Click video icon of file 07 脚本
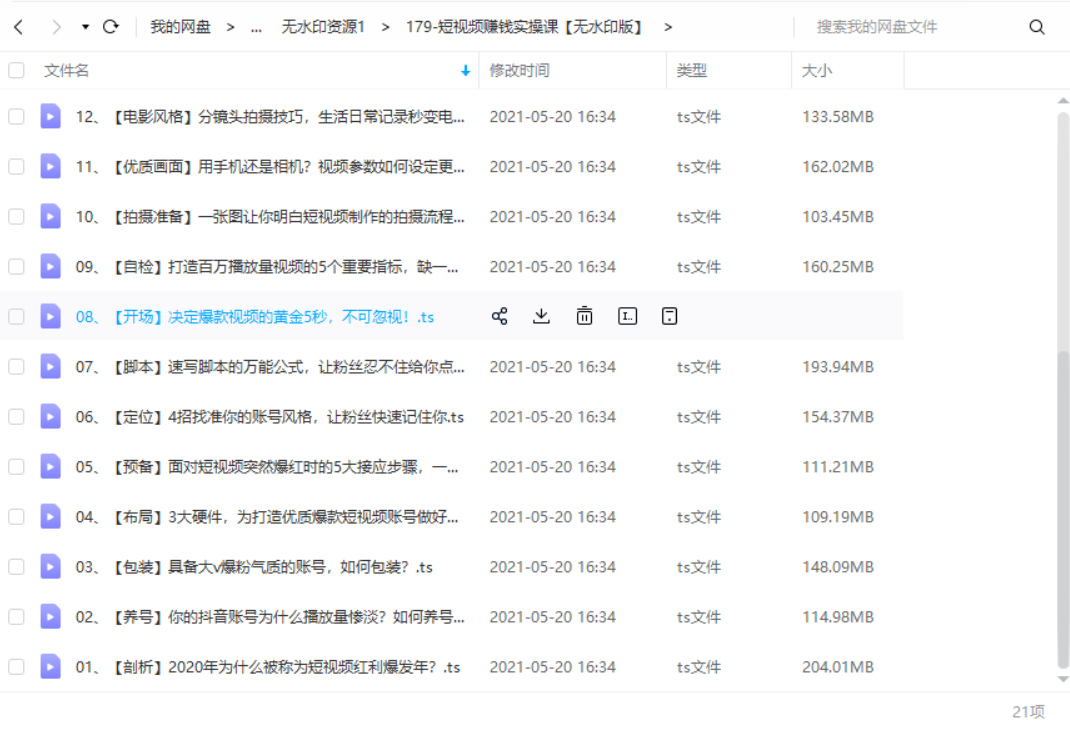This screenshot has width=1070, height=733. click(50, 366)
